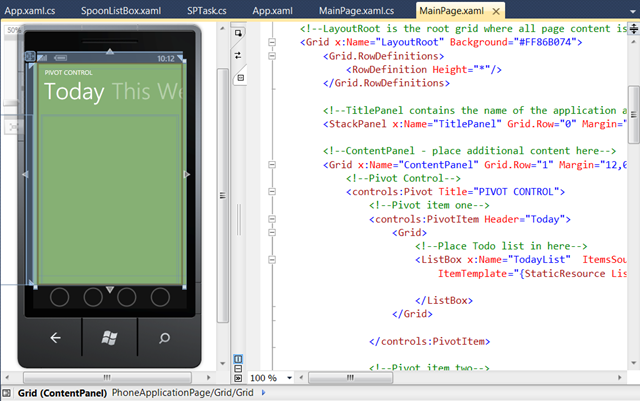Click the phone Search button
Viewport: 640px width, 401px height.
point(164,338)
